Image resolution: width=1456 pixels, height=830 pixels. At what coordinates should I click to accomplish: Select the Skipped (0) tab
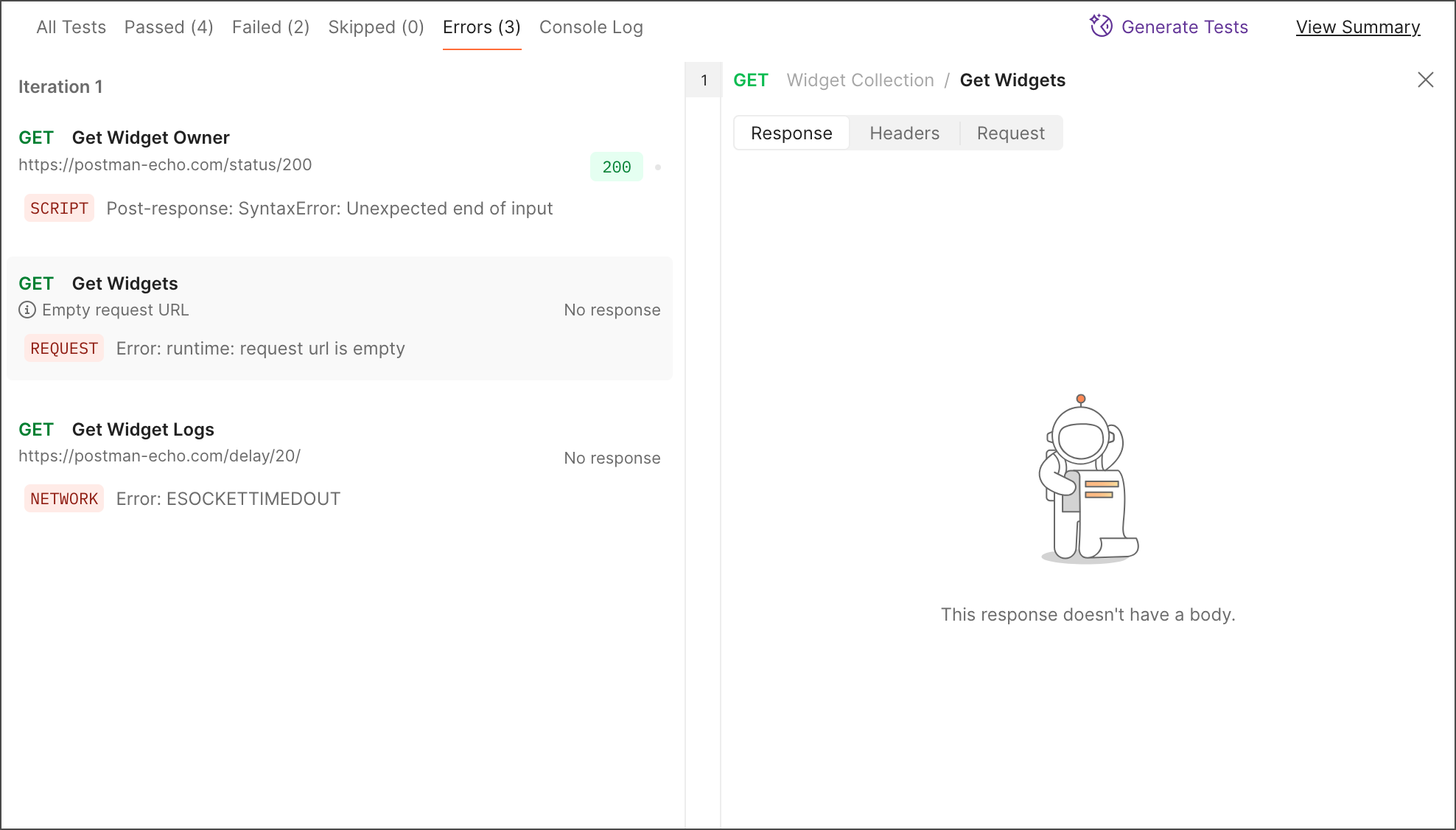[x=376, y=27]
